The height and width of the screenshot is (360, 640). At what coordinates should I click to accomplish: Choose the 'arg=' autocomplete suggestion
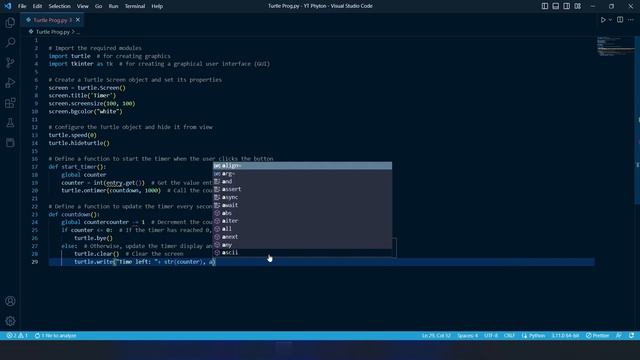tap(302, 173)
